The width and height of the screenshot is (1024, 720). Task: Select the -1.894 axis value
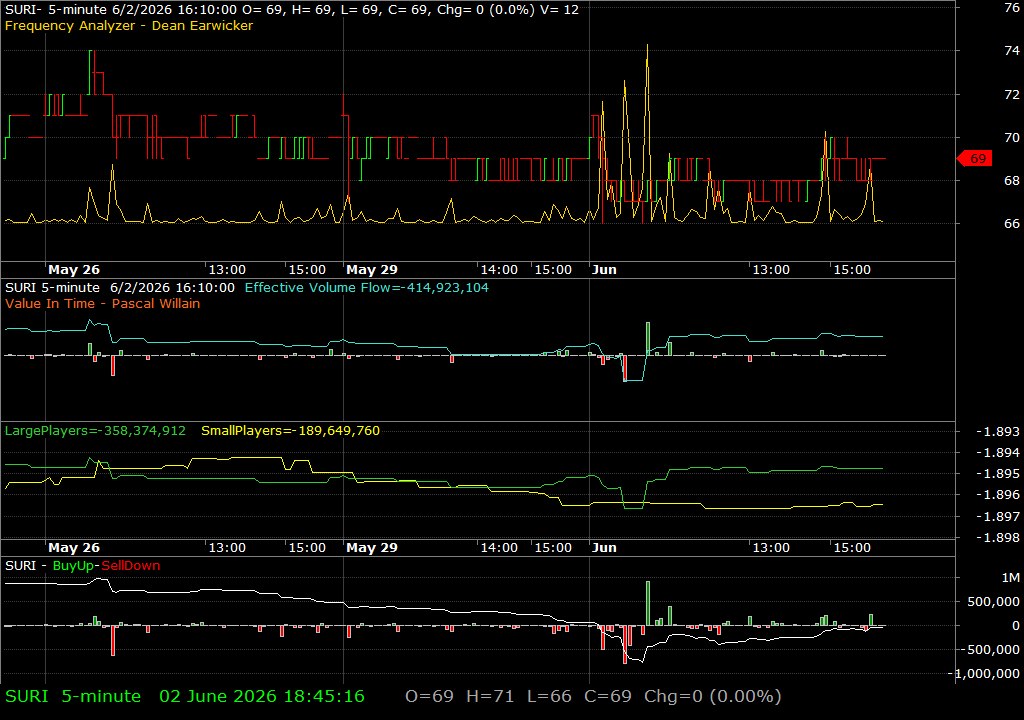997,453
